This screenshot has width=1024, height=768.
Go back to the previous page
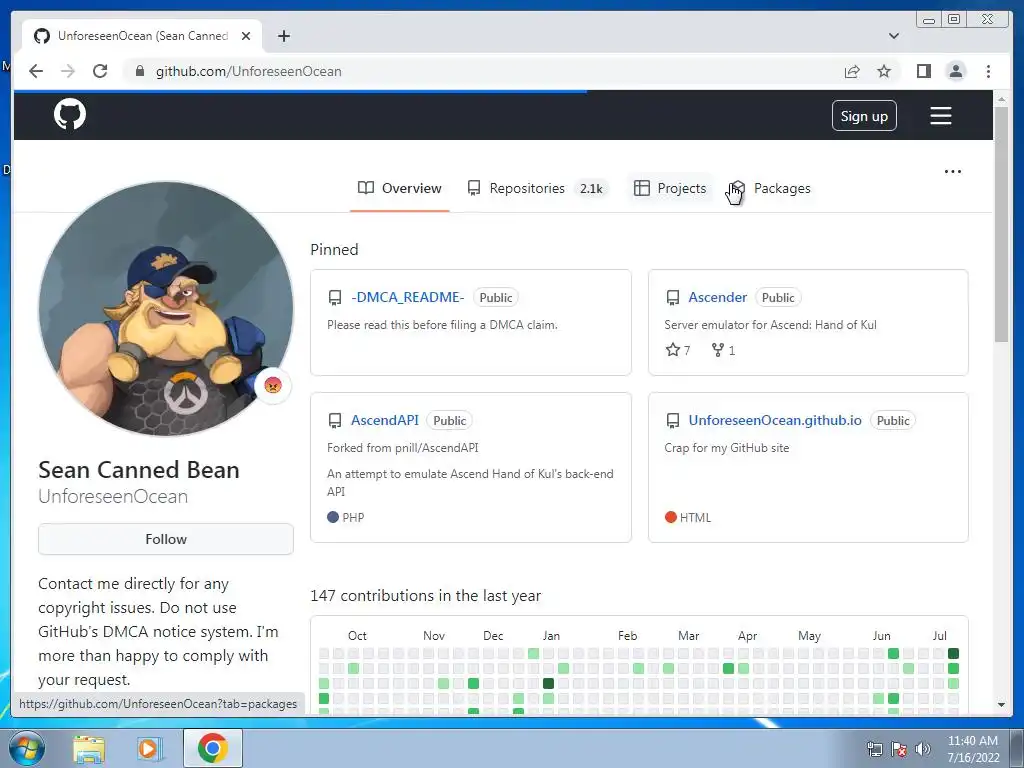[36, 71]
